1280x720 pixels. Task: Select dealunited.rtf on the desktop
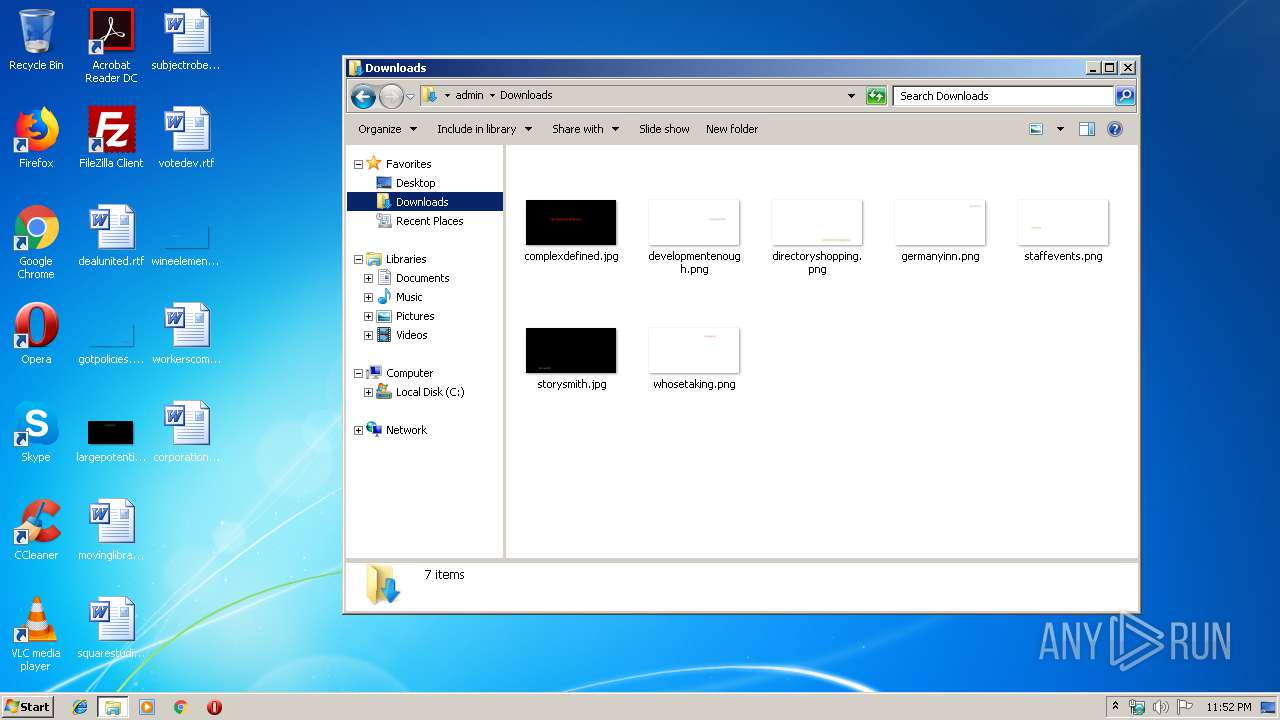pos(111,236)
